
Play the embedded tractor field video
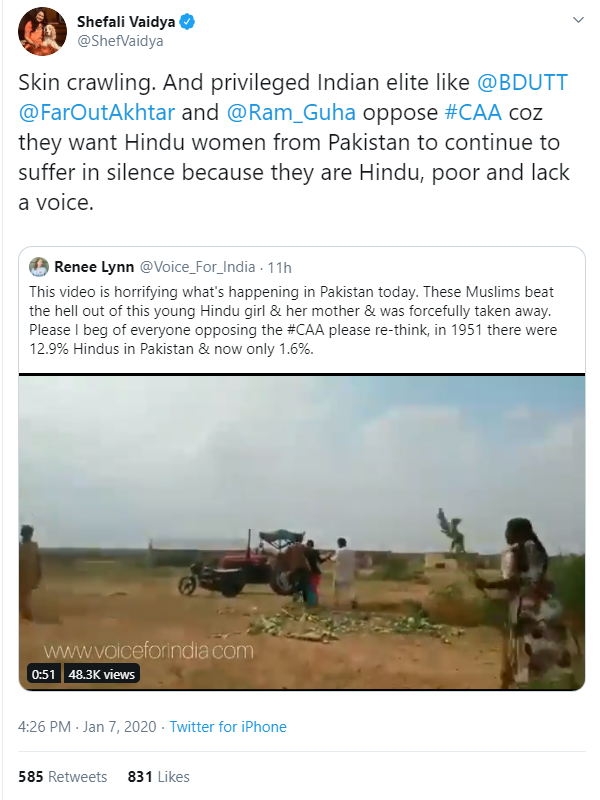coord(302,532)
